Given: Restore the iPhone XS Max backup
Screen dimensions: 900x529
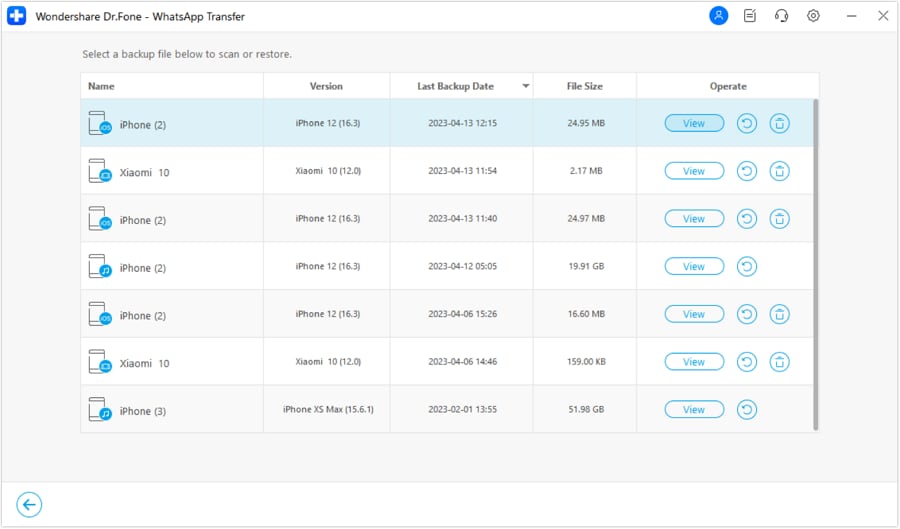Looking at the screenshot, I should [x=746, y=409].
